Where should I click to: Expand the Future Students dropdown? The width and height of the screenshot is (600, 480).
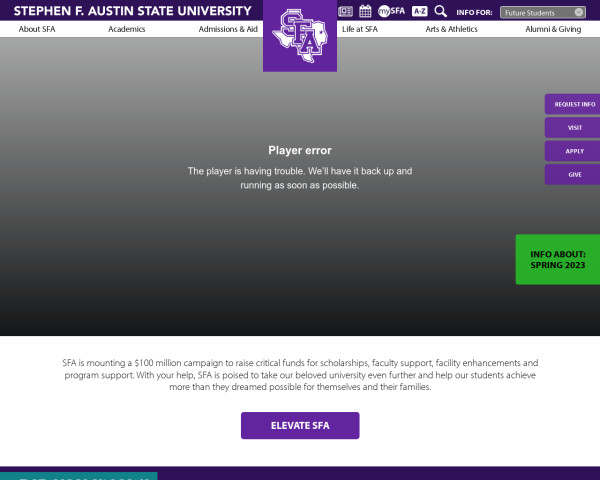(x=544, y=13)
